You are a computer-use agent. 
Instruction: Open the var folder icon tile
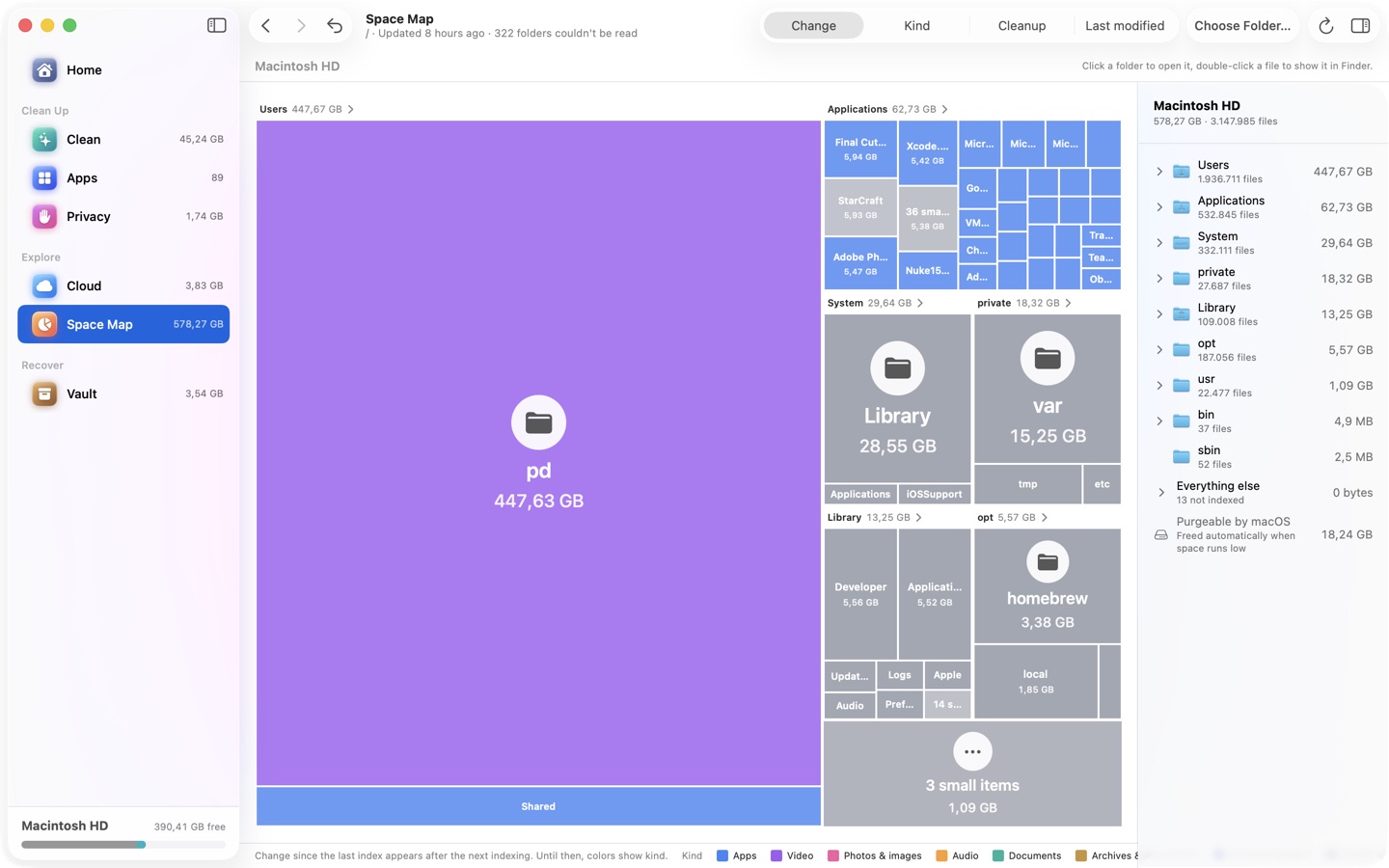click(x=1048, y=358)
